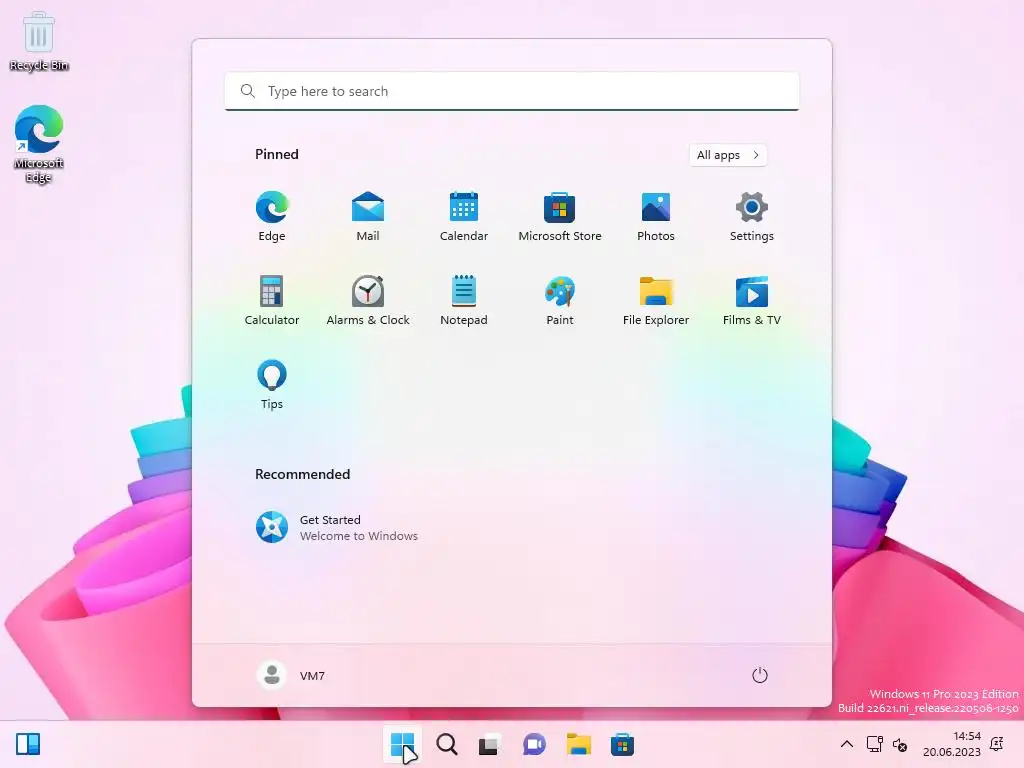The width and height of the screenshot is (1024, 768).
Task: Open Alarms & Clock app
Action: (x=368, y=300)
